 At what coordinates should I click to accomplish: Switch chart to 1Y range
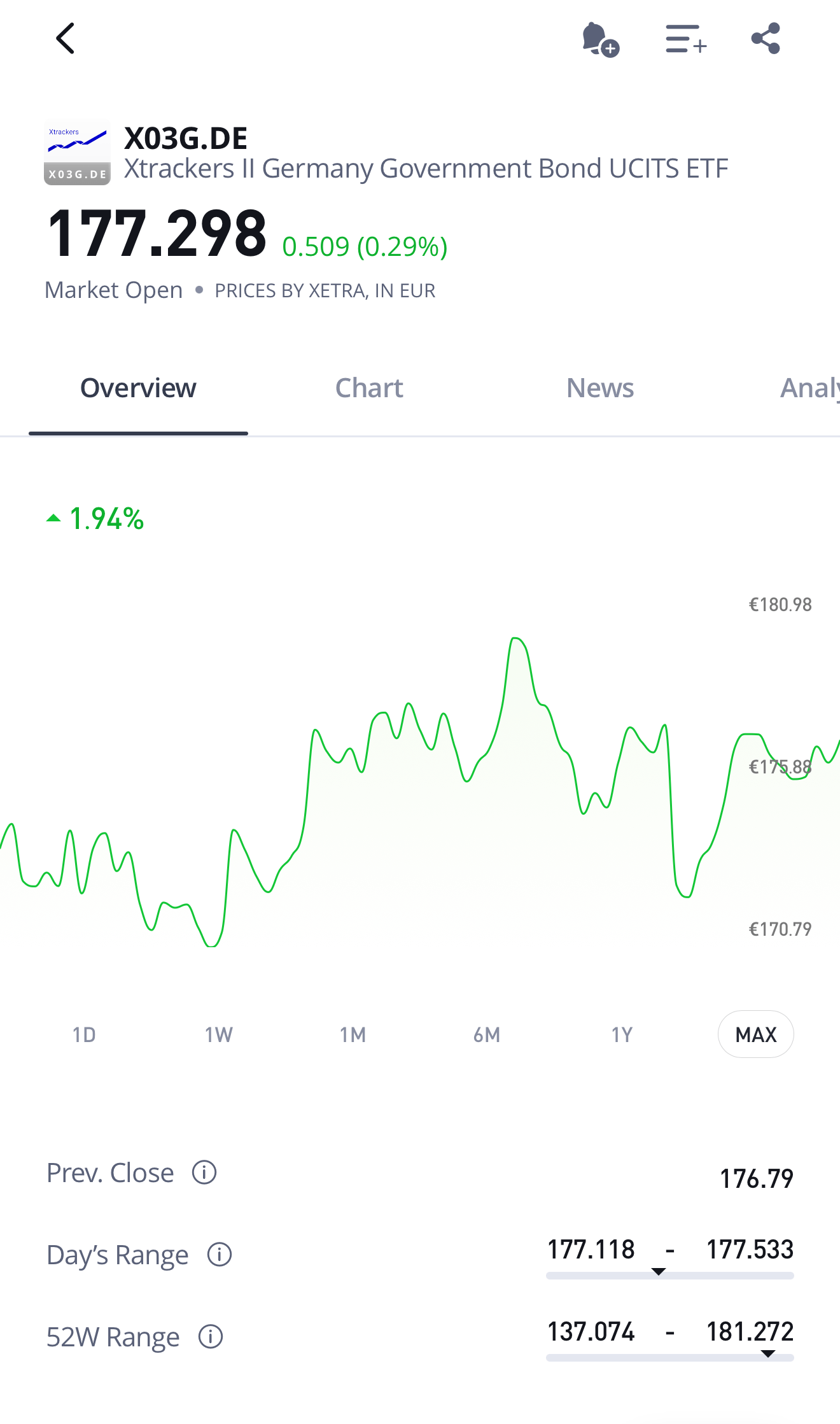pyautogui.click(x=622, y=1035)
